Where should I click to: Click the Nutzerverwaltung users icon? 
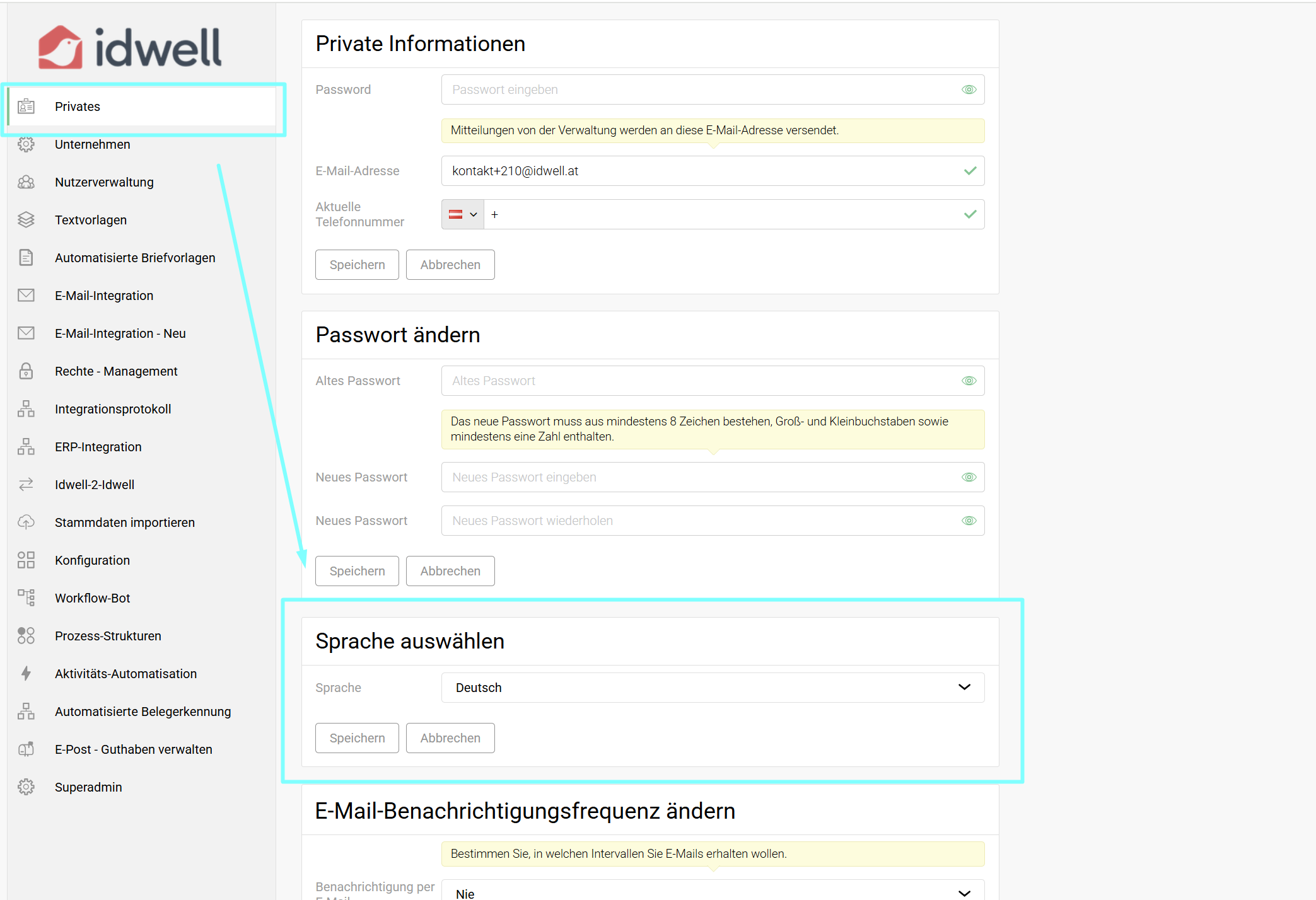tap(26, 182)
